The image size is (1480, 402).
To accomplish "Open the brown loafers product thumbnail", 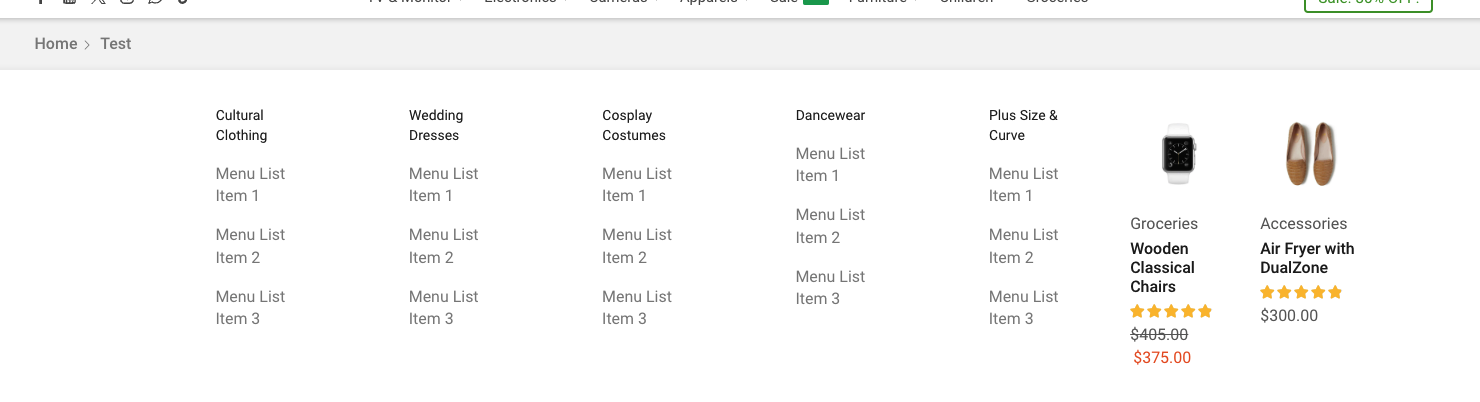I will [x=1310, y=154].
